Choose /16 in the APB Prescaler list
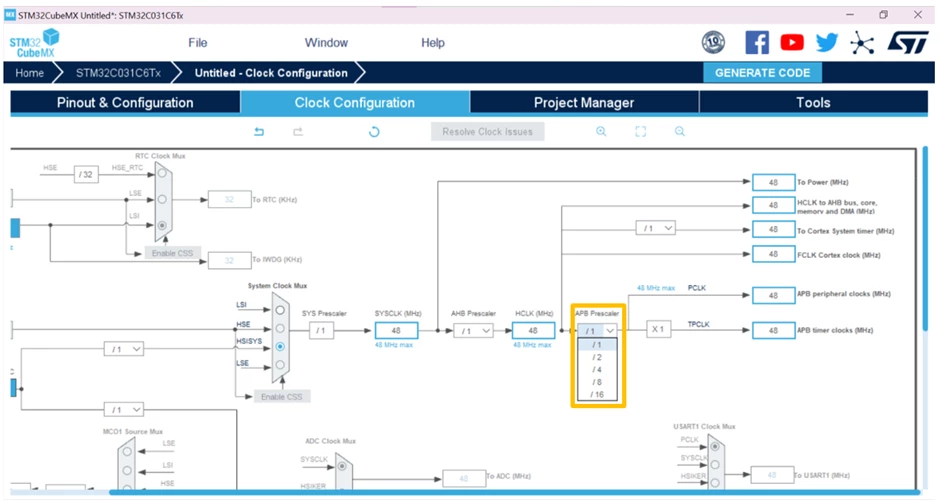The width and height of the screenshot is (940, 501). 597,394
